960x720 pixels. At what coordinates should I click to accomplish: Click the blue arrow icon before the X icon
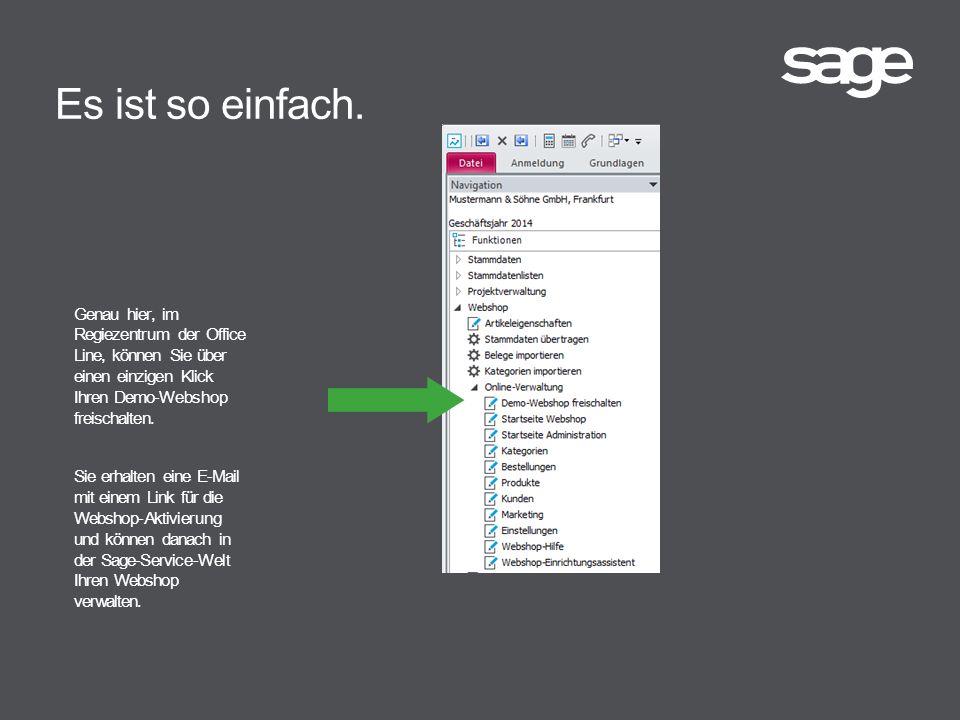[482, 141]
